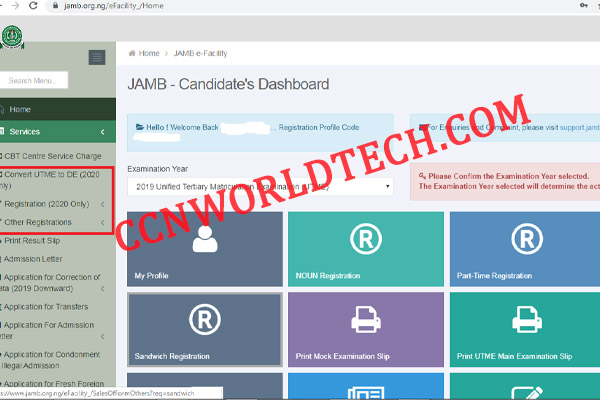Open Registration (2020 Only) menu item
The image size is (600, 400).
pos(47,204)
